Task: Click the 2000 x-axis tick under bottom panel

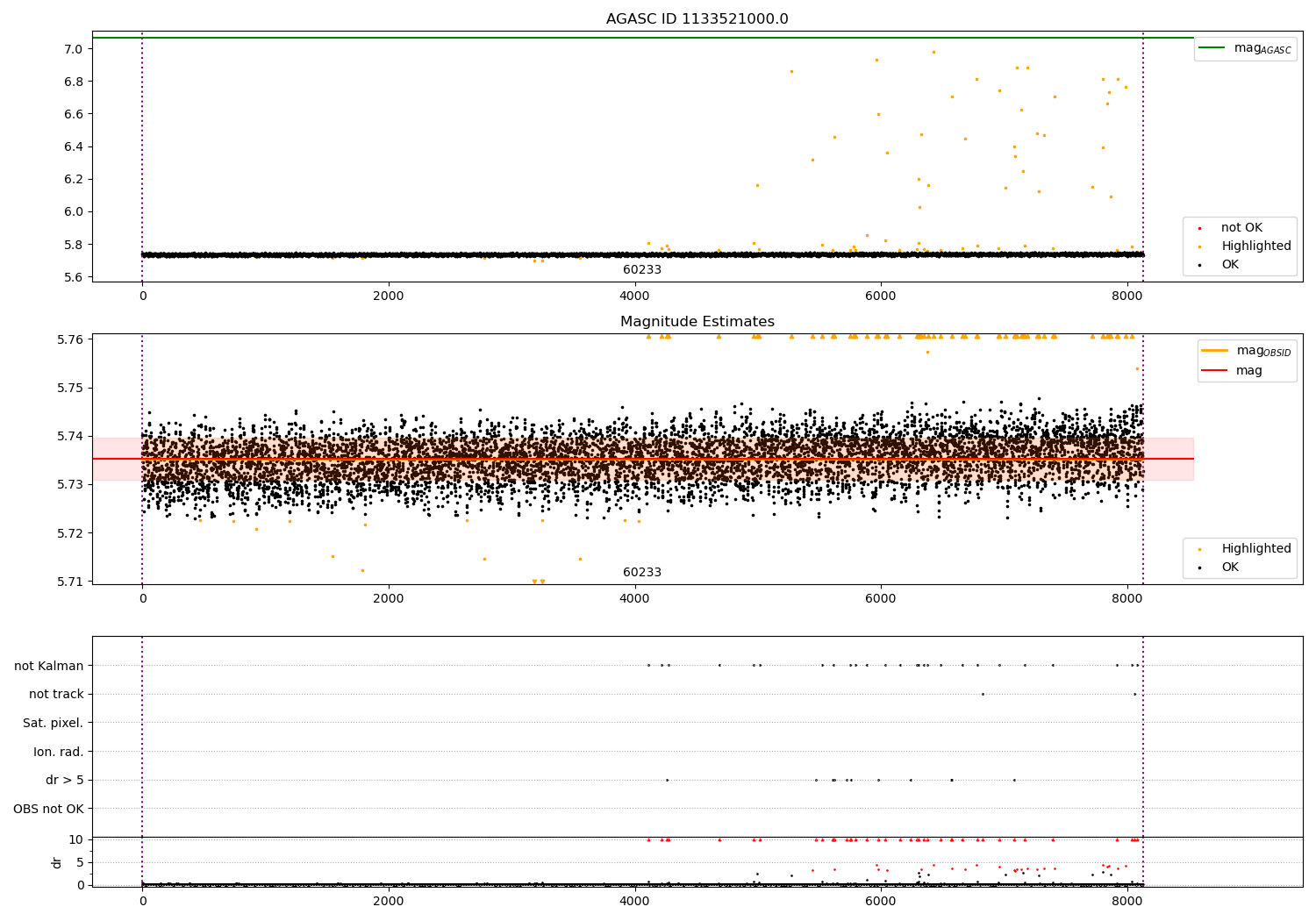Action: [x=389, y=902]
